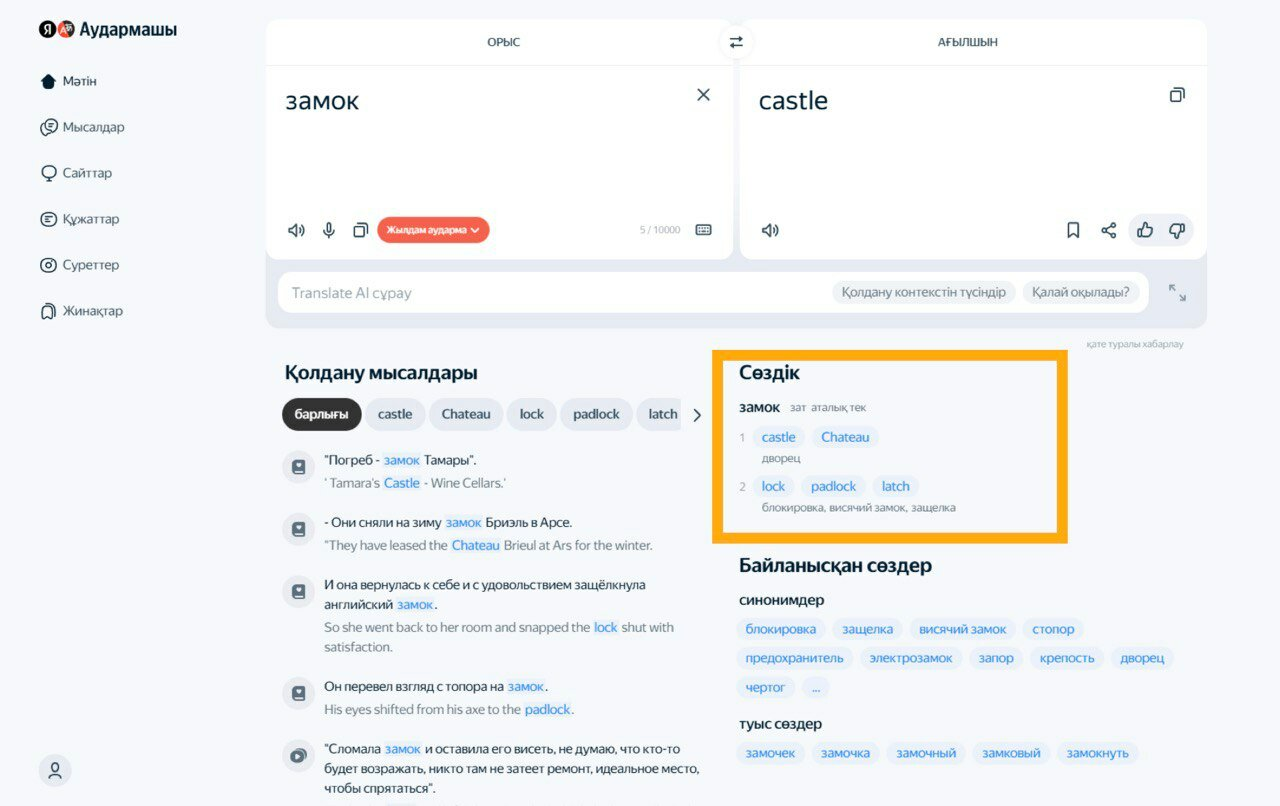This screenshot has height=806, width=1280.
Task: Open Мысалдар section in sidebar
Action: pos(92,127)
